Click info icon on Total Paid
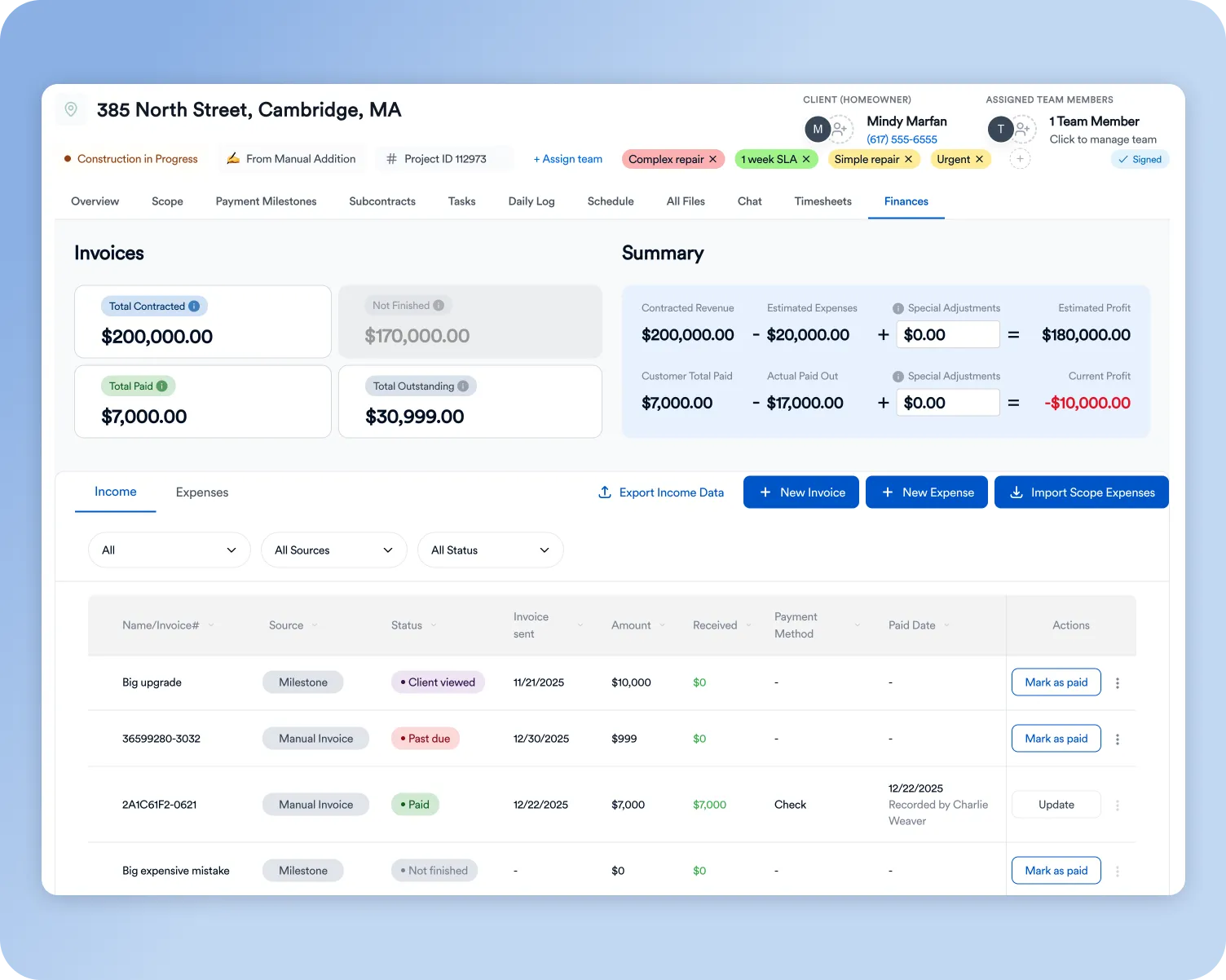The height and width of the screenshot is (980, 1226). tap(161, 386)
